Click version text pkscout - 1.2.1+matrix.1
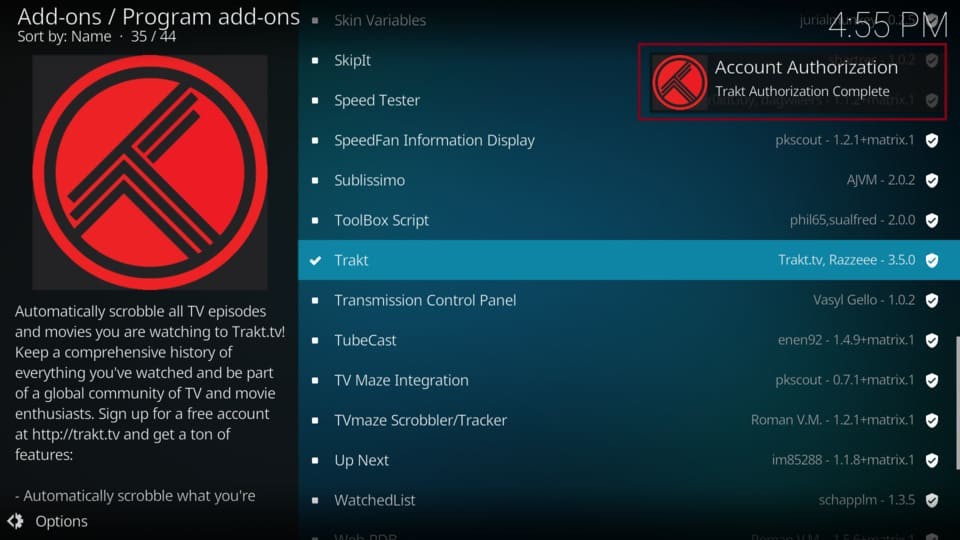Screen dimensions: 960x540 (845, 140)
